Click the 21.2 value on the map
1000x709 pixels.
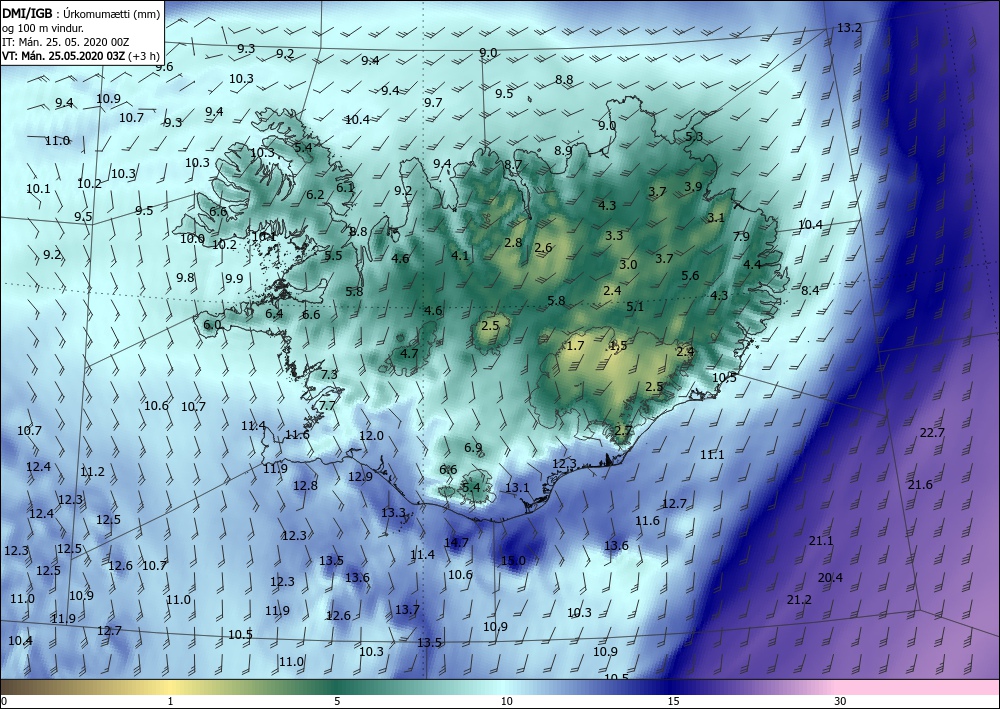[x=798, y=600]
